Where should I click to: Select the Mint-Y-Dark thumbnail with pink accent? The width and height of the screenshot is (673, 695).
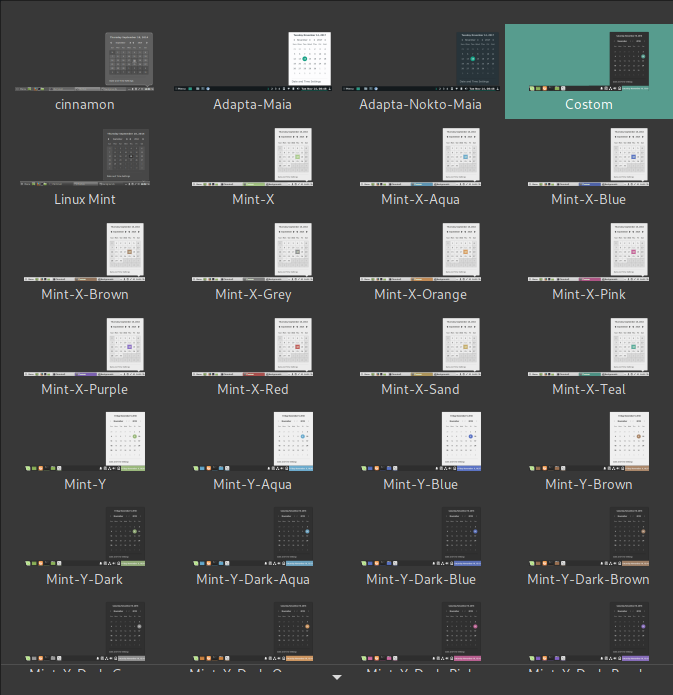[420, 632]
